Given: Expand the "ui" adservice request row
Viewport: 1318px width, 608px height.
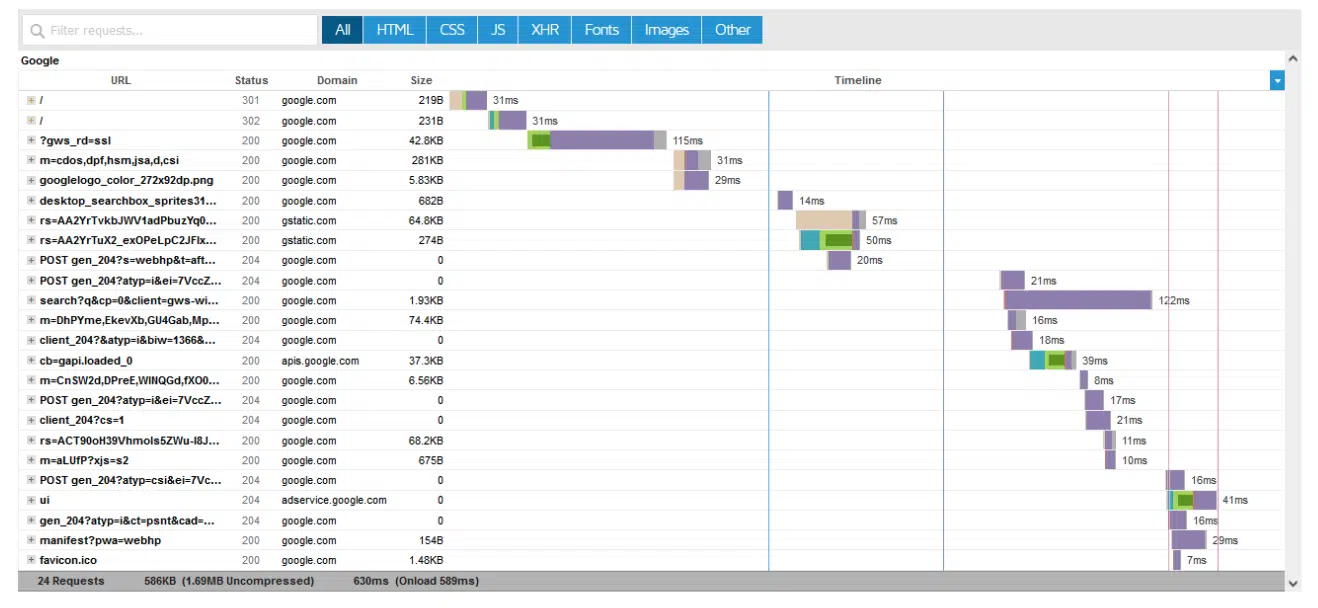Looking at the screenshot, I should (x=31, y=501).
